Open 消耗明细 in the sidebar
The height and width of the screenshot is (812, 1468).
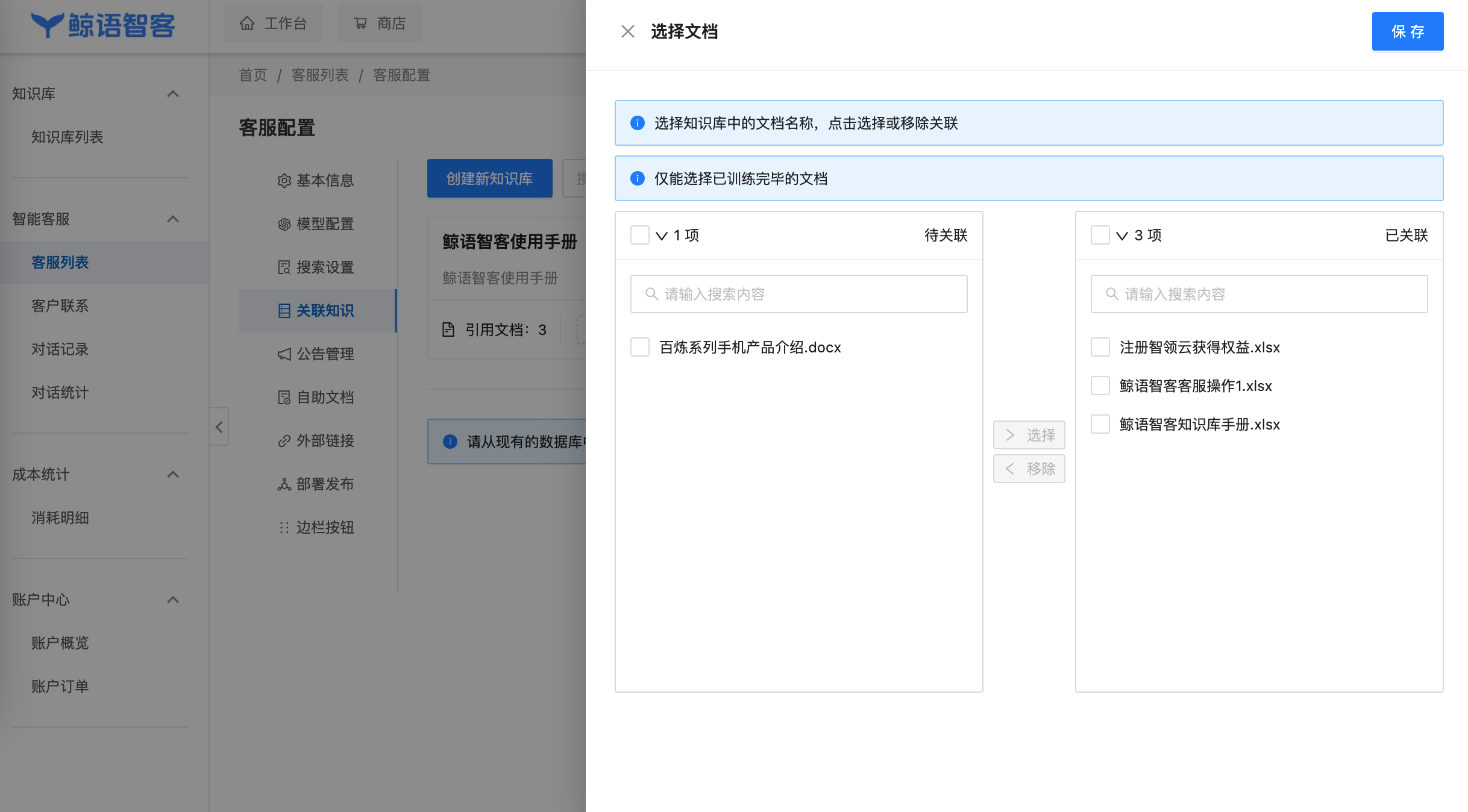tap(60, 518)
